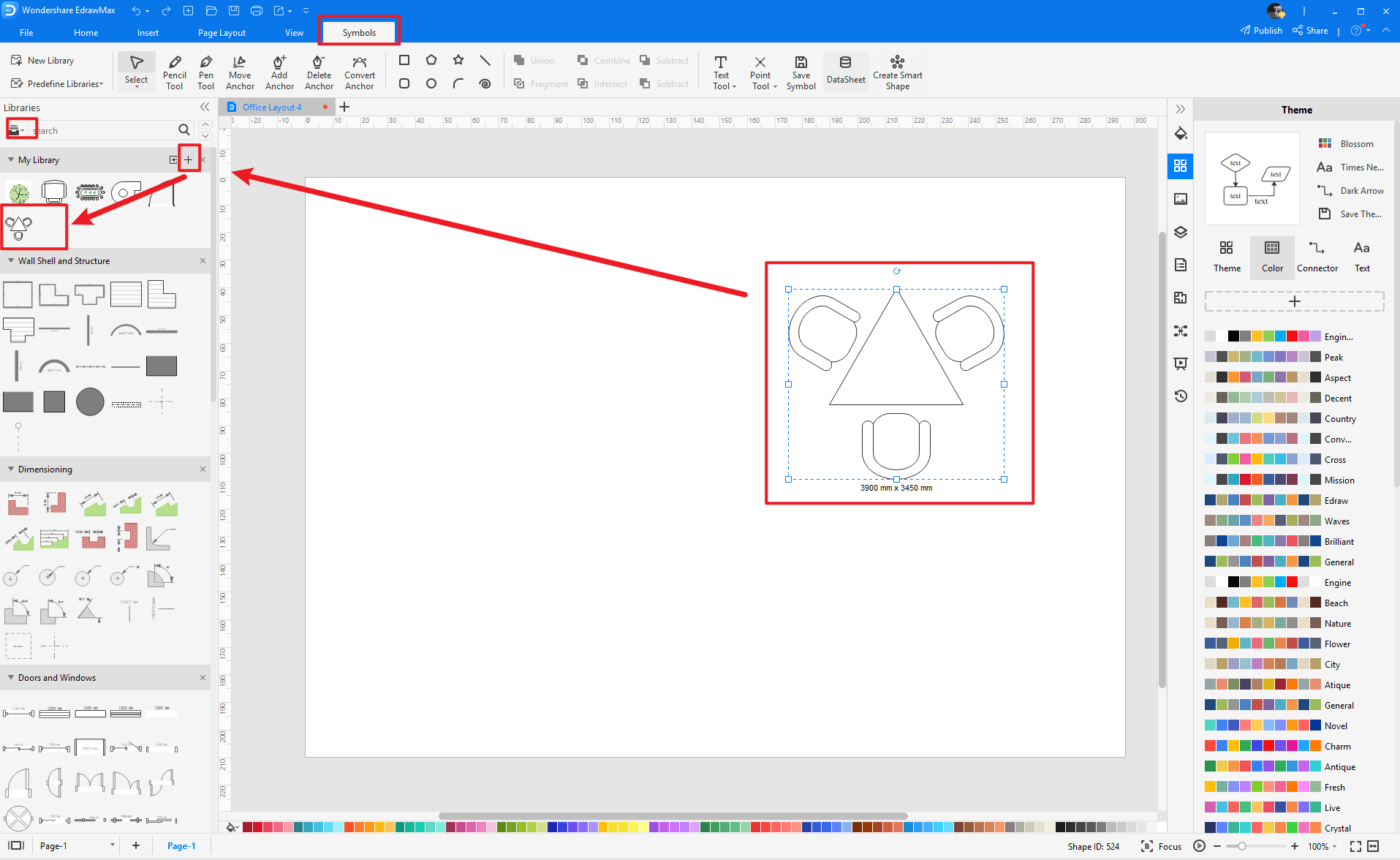Click the Save Symbol icon

click(x=801, y=72)
